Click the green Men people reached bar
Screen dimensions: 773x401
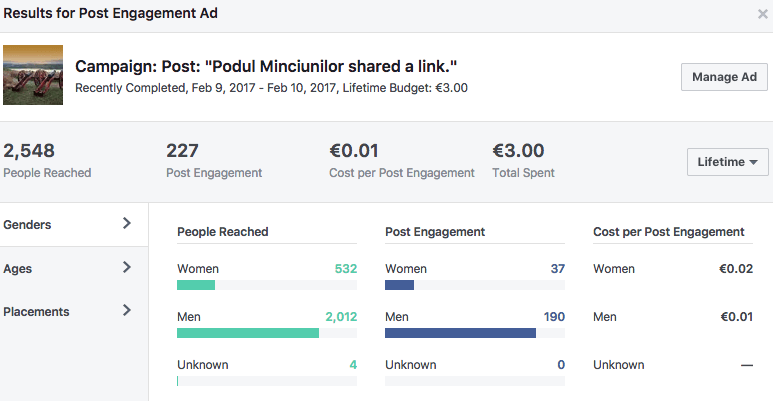coord(248,333)
